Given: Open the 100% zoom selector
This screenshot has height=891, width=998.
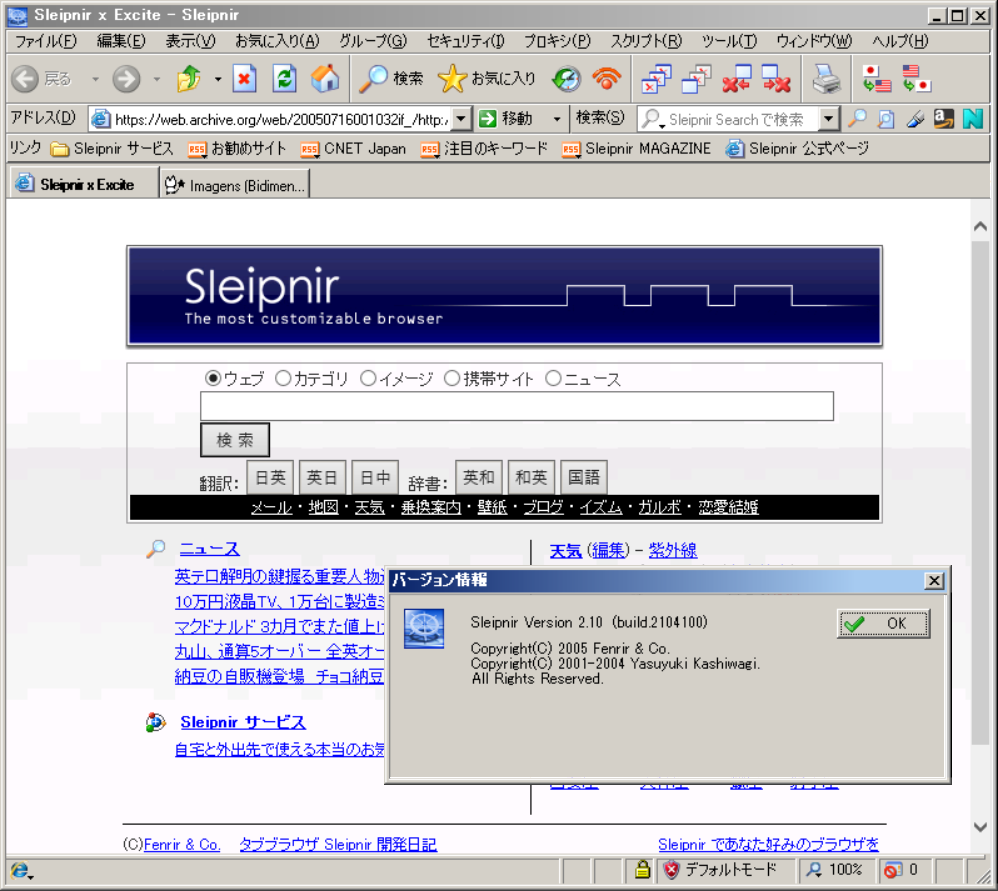Looking at the screenshot, I should pos(834,869).
